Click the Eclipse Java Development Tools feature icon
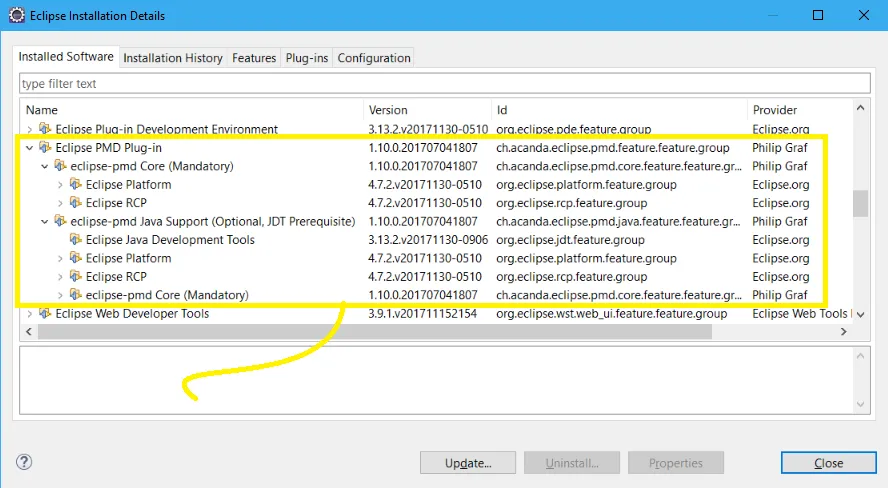Viewport: 888px width, 488px height. (x=75, y=239)
